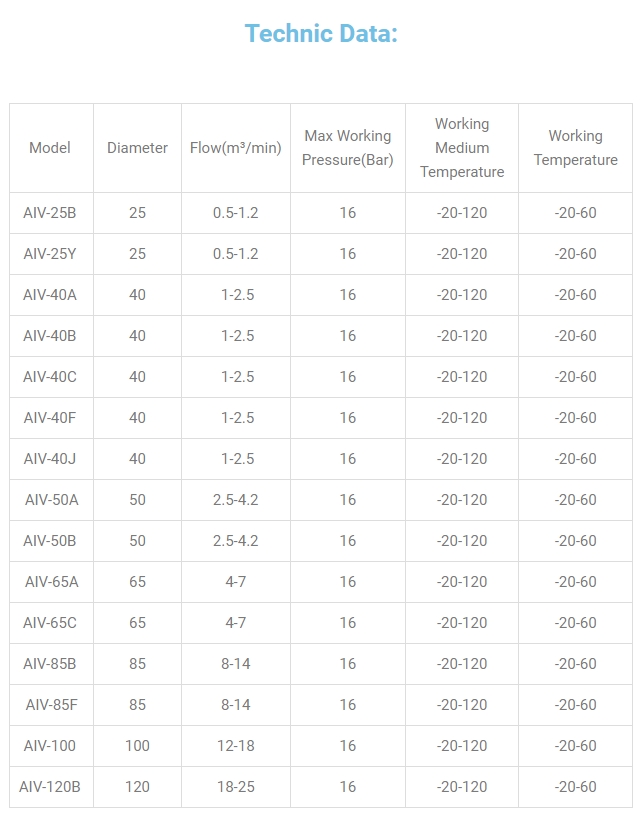Screen dimensions: 642x816
Task: Click the 12-18 flow value cell
Action: point(236,746)
